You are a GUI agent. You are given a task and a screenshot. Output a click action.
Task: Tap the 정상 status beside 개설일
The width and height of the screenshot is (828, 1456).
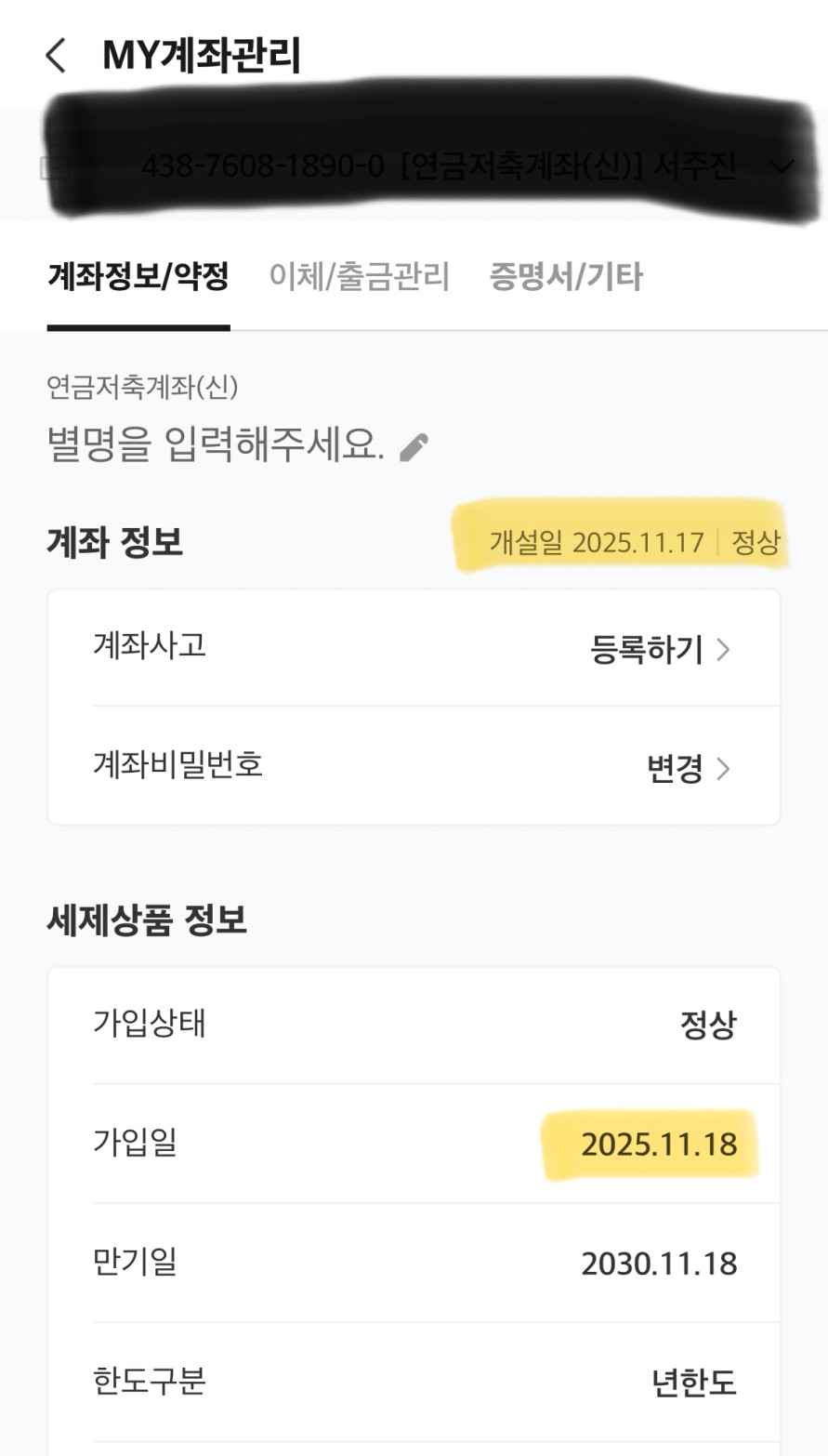click(x=756, y=542)
